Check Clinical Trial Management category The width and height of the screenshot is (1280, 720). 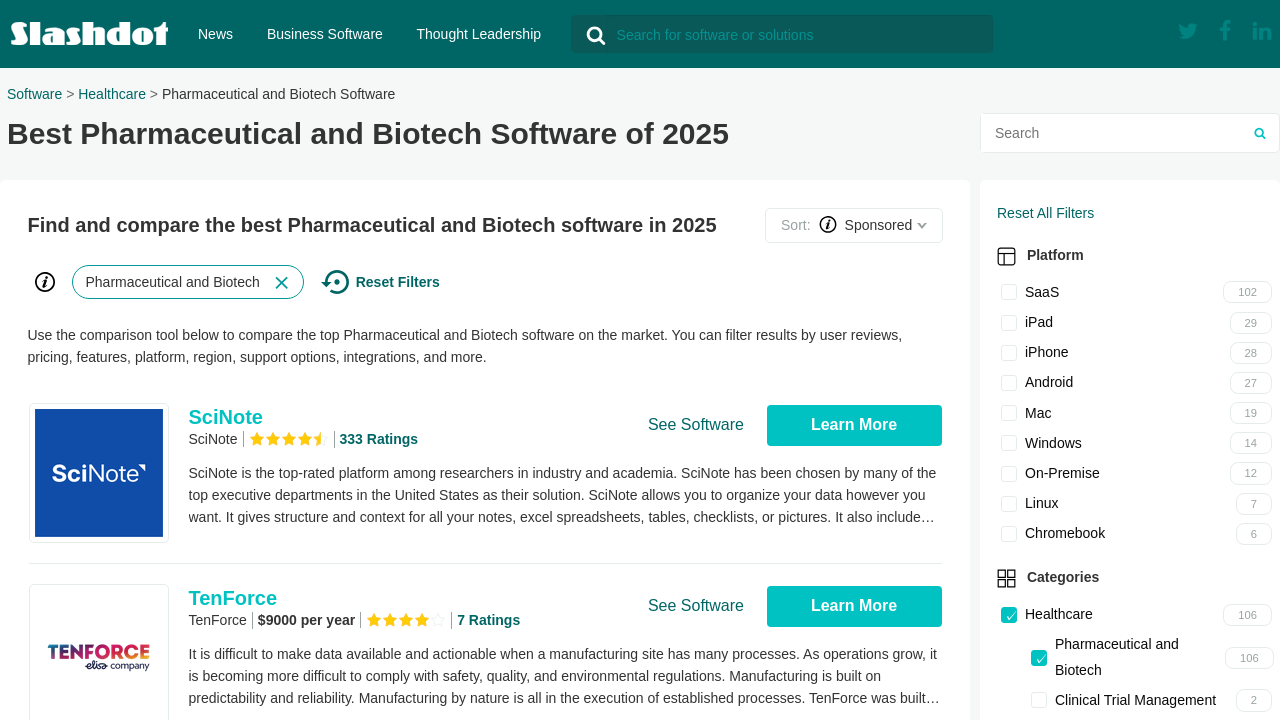(x=1039, y=700)
